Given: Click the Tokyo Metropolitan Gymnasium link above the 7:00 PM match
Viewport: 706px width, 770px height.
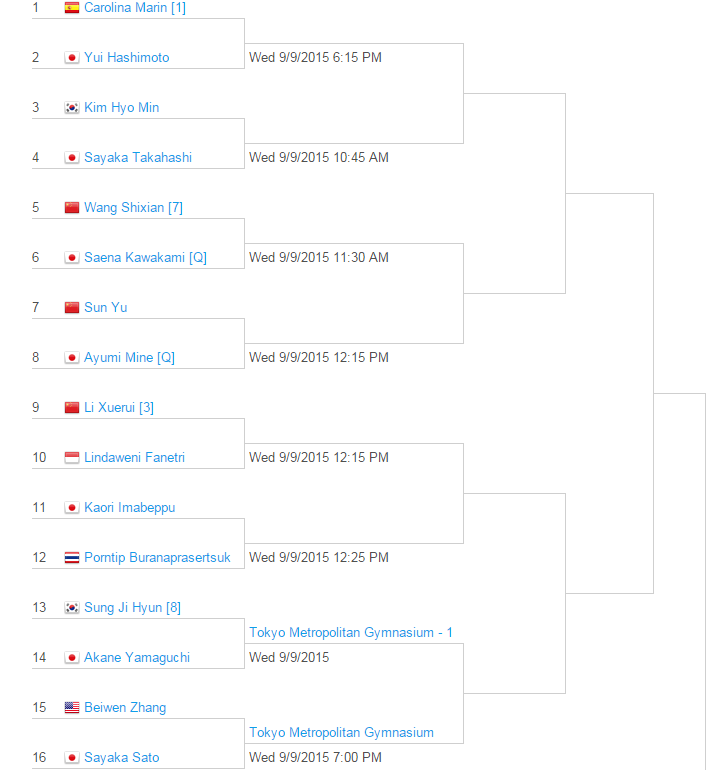Looking at the screenshot, I should [x=341, y=733].
